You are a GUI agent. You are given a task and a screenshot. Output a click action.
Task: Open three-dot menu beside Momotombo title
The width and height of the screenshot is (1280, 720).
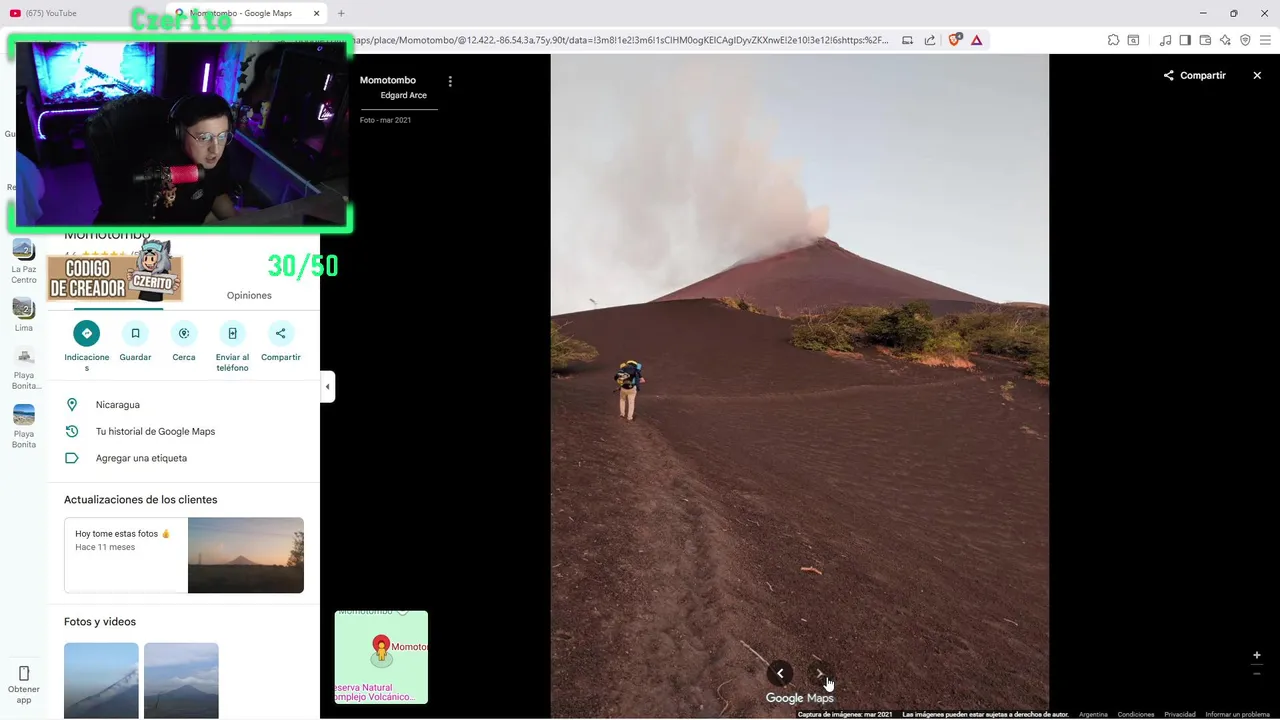click(450, 81)
